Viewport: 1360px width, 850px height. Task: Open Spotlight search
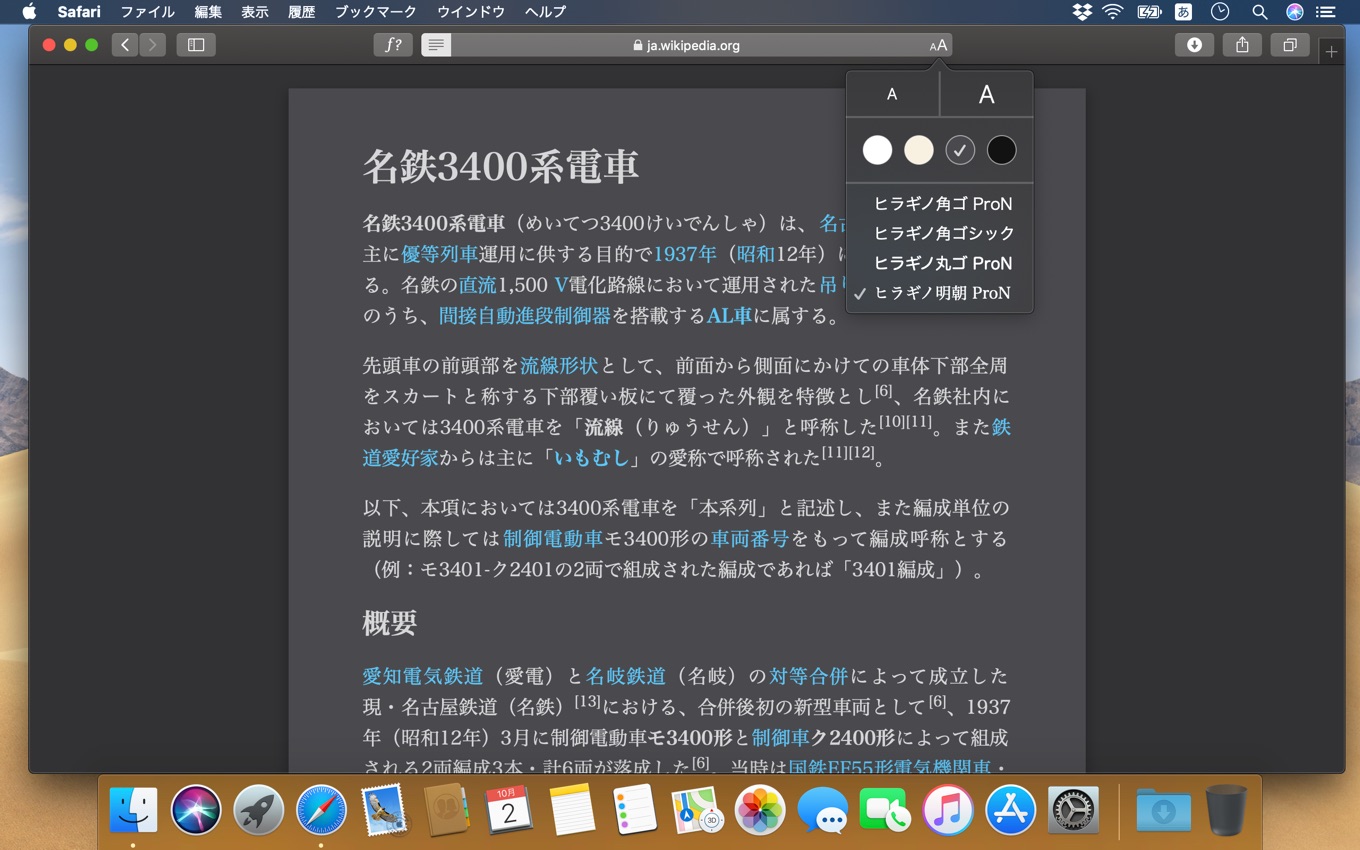(x=1259, y=12)
